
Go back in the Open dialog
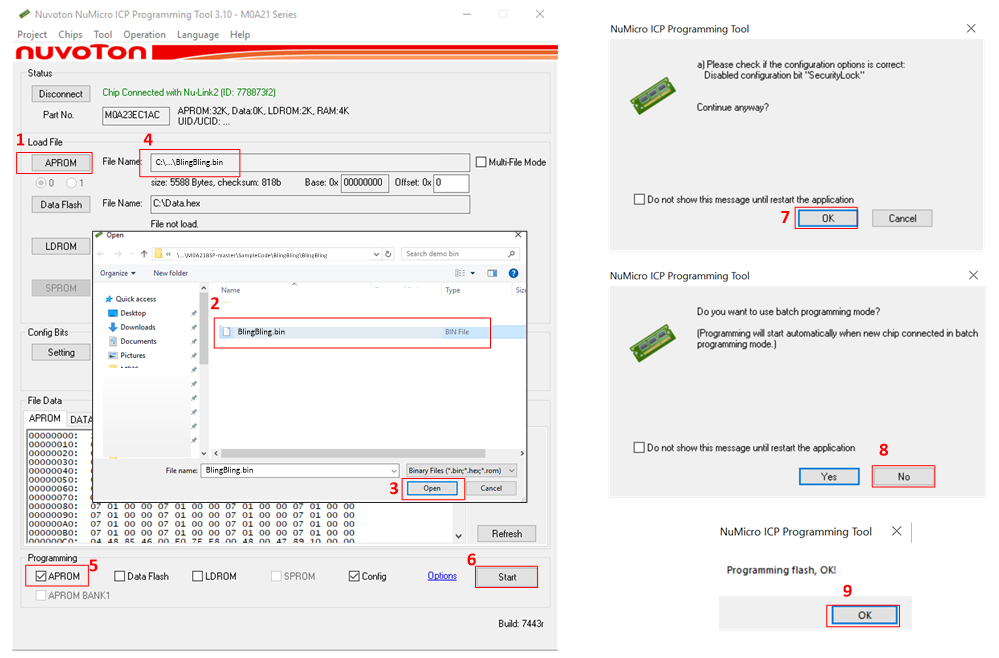point(101,254)
